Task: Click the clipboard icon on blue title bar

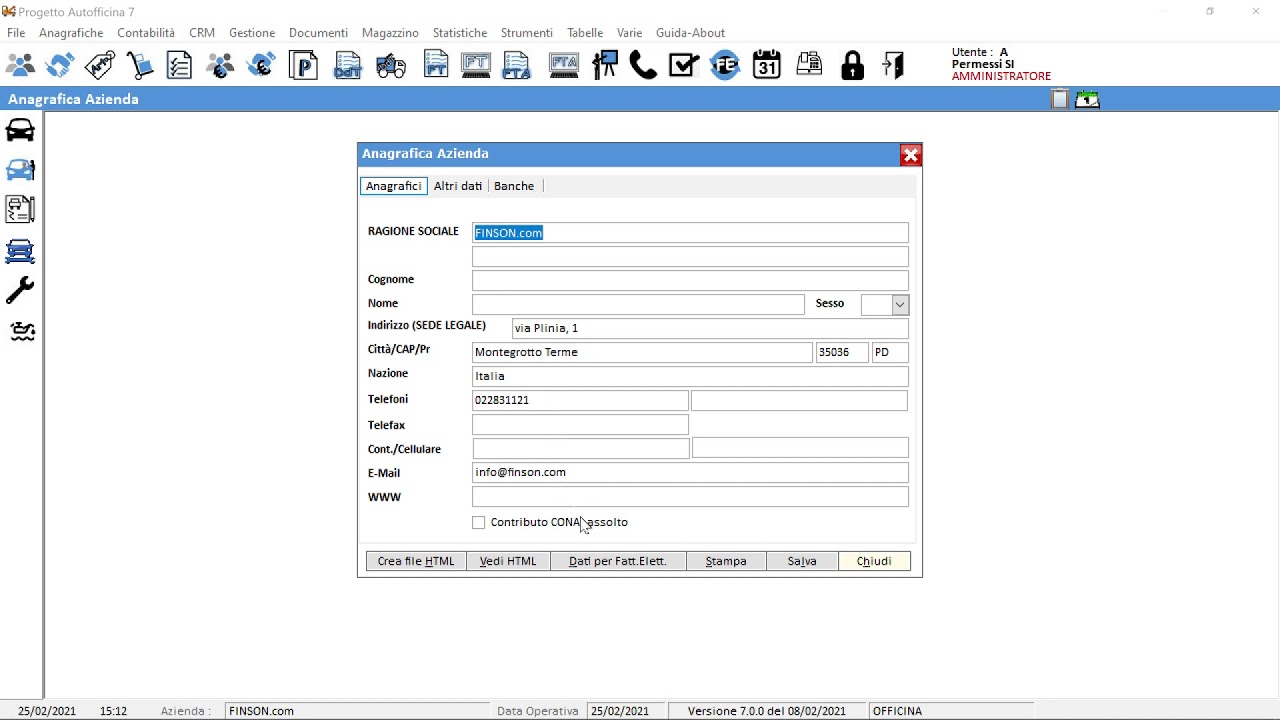Action: point(1060,99)
